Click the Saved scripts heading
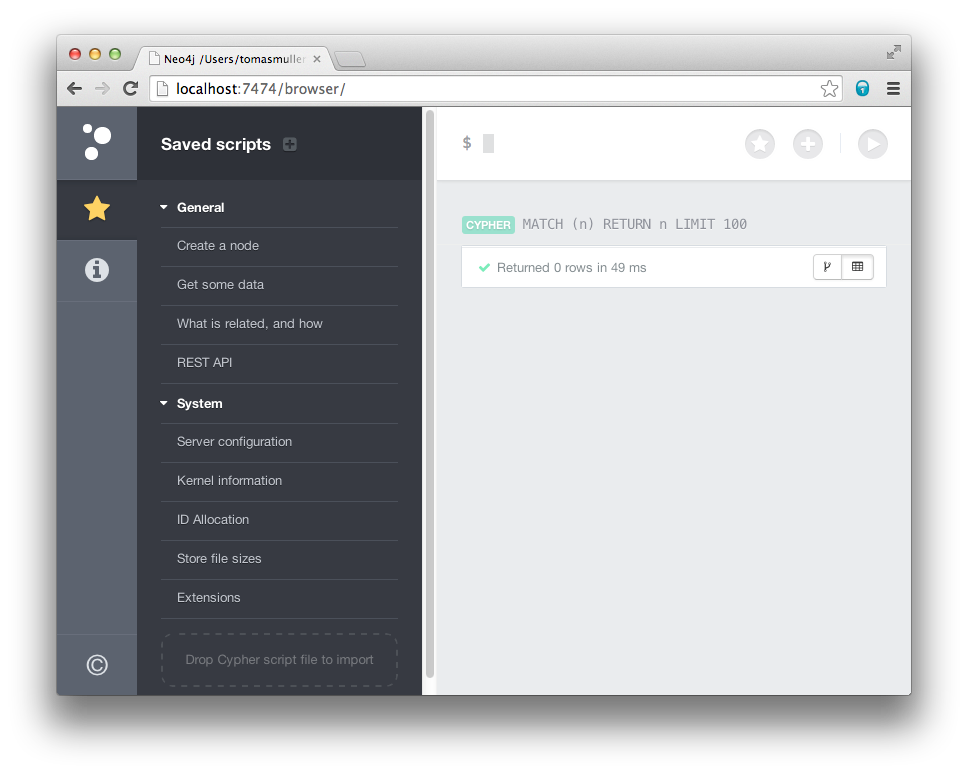The height and width of the screenshot is (774, 968). [x=215, y=144]
